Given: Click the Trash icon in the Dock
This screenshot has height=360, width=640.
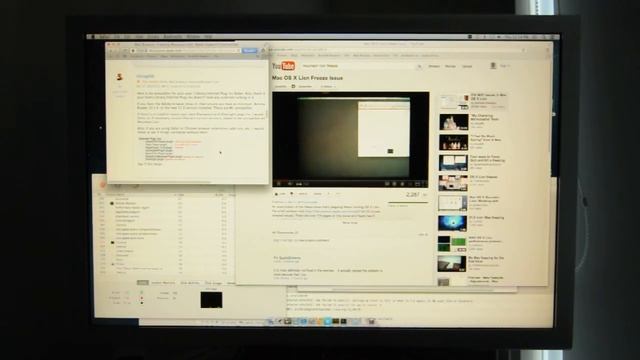Looking at the screenshot, I should click(371, 322).
